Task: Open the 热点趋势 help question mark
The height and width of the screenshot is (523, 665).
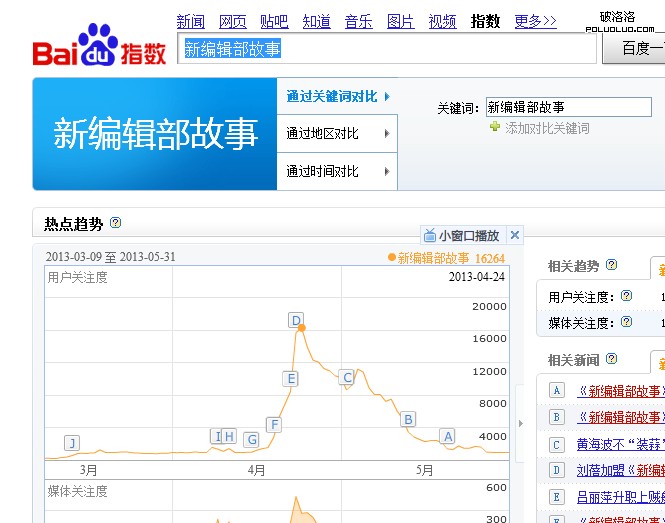Action: 115,222
